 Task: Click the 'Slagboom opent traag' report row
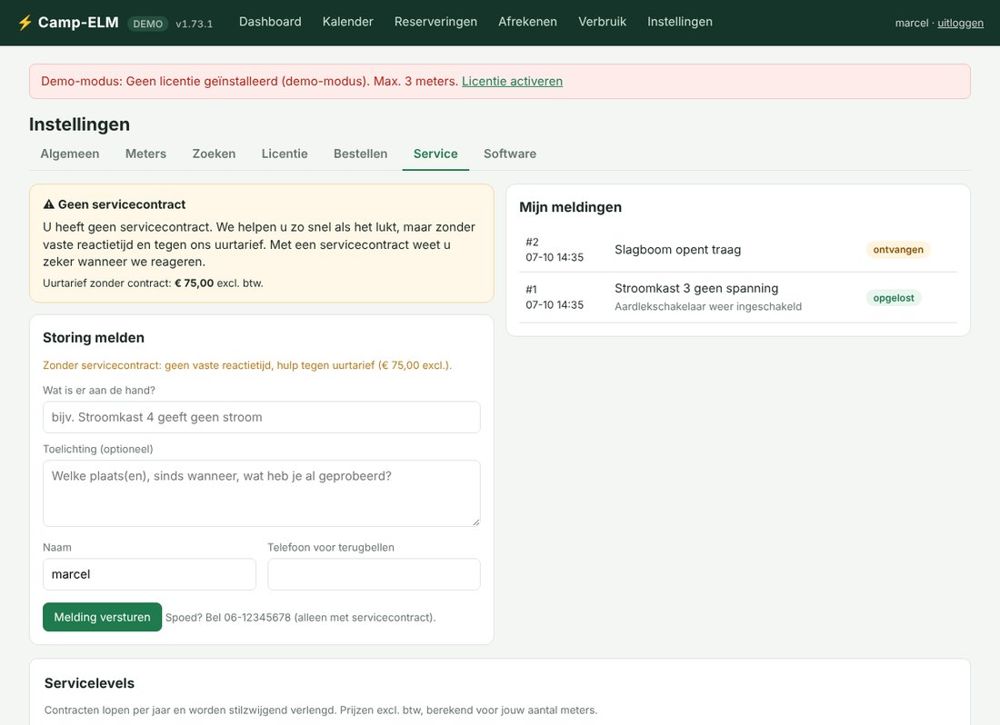point(738,249)
